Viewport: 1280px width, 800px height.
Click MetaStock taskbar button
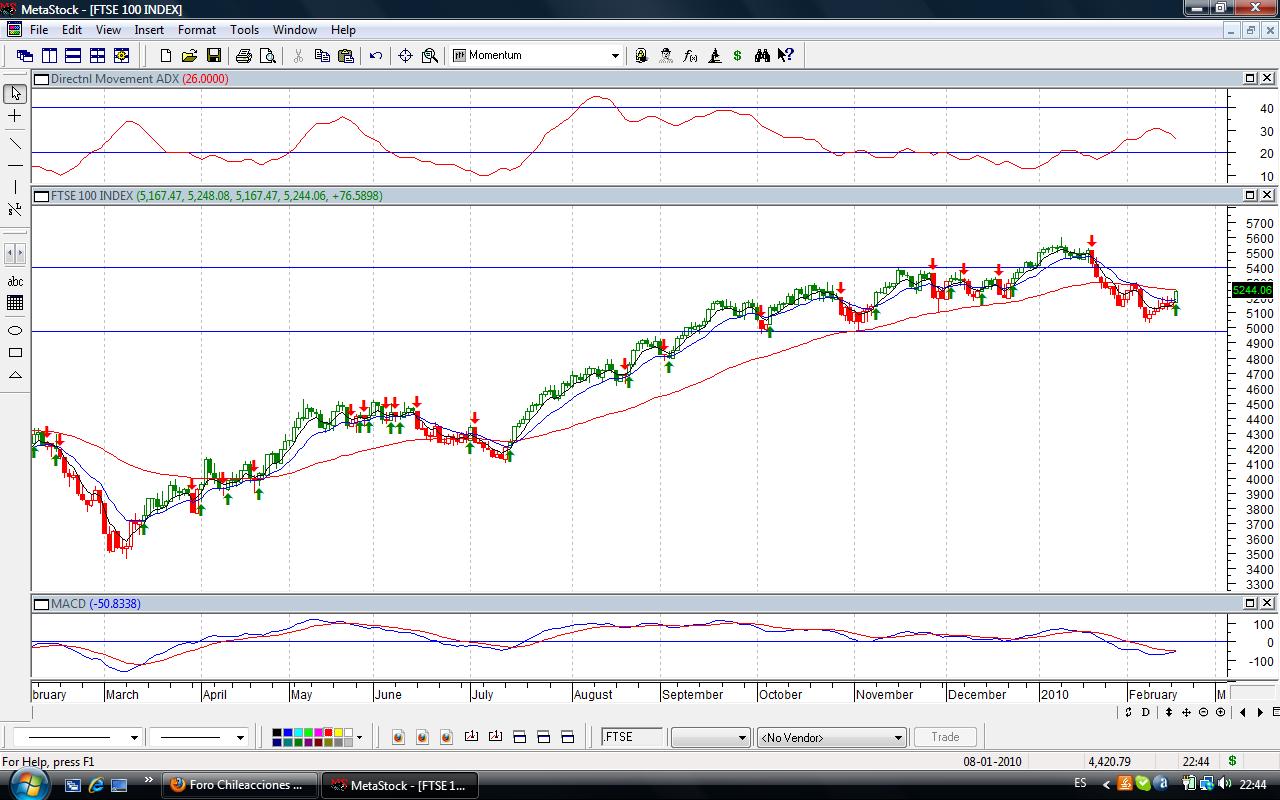399,785
